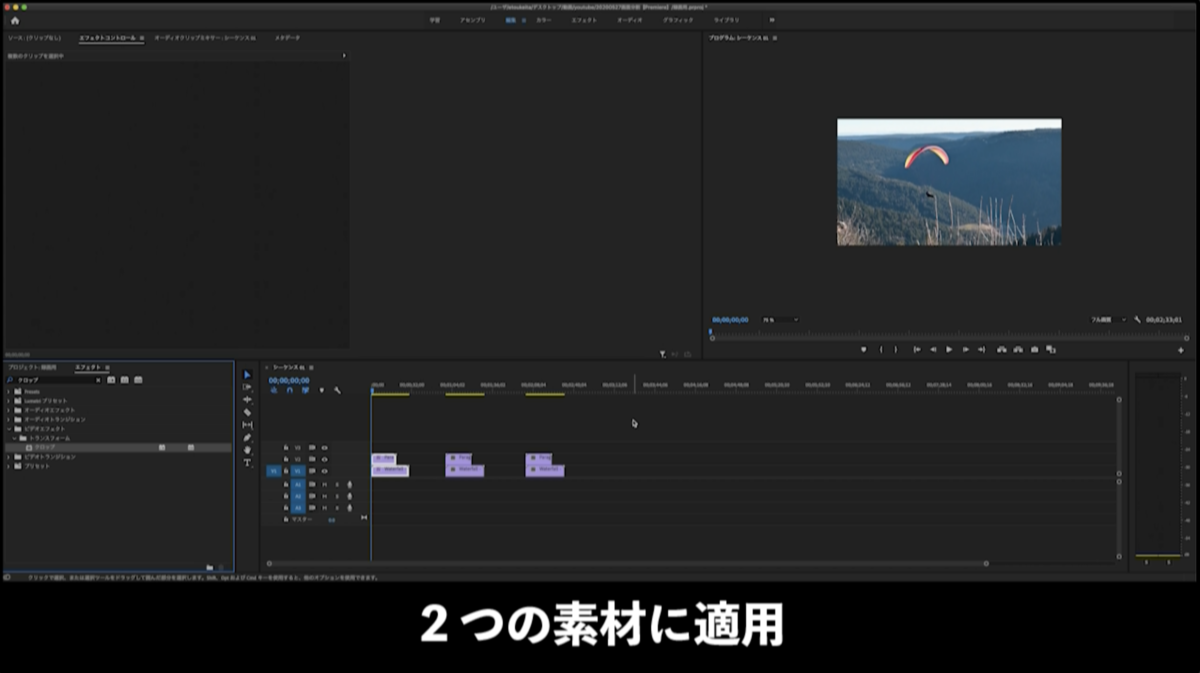1200x673 pixels.
Task: Click 32-bit Color filter icon
Action: 125,380
